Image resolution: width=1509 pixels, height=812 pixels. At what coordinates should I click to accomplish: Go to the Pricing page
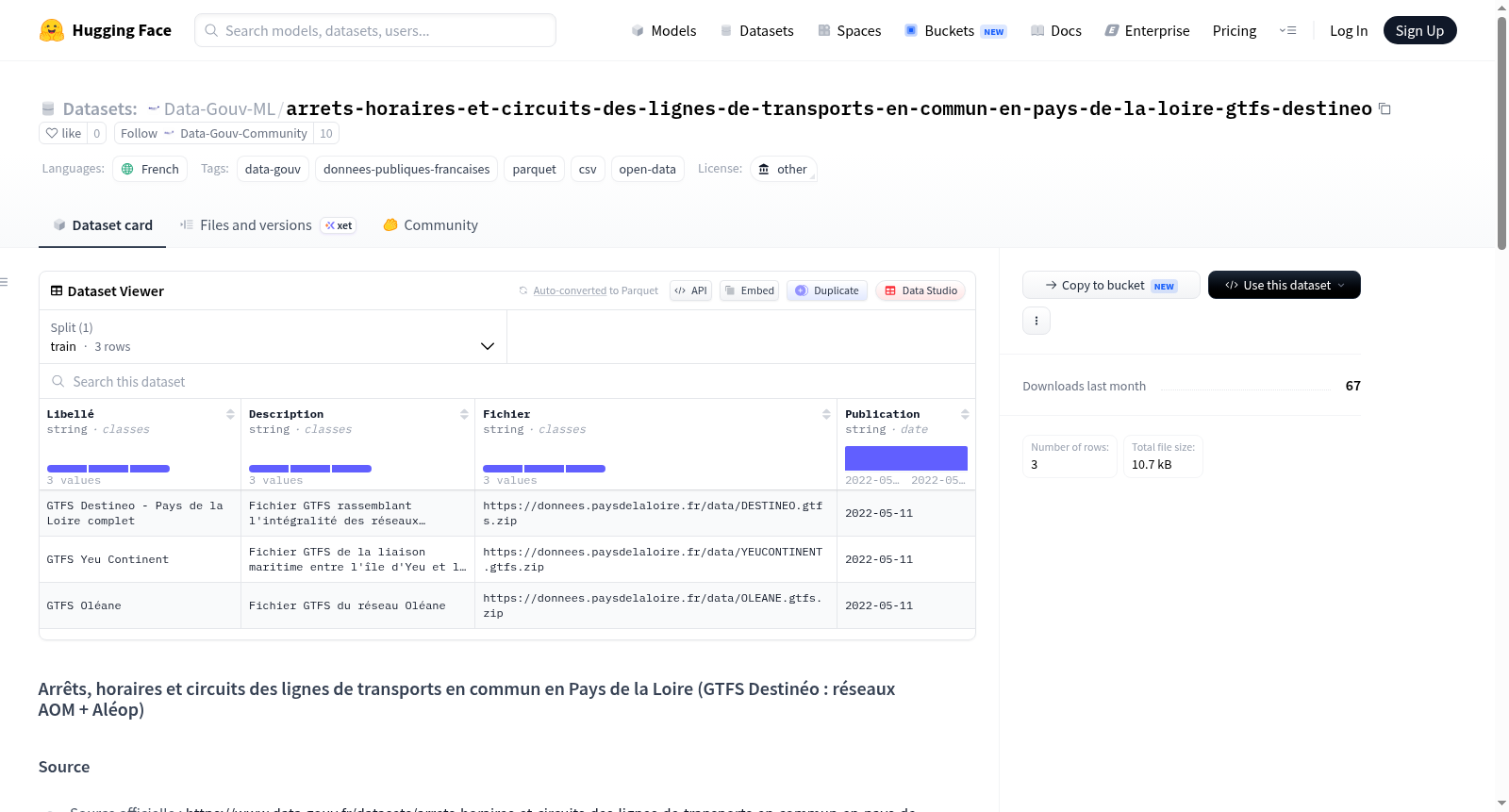[x=1235, y=30]
